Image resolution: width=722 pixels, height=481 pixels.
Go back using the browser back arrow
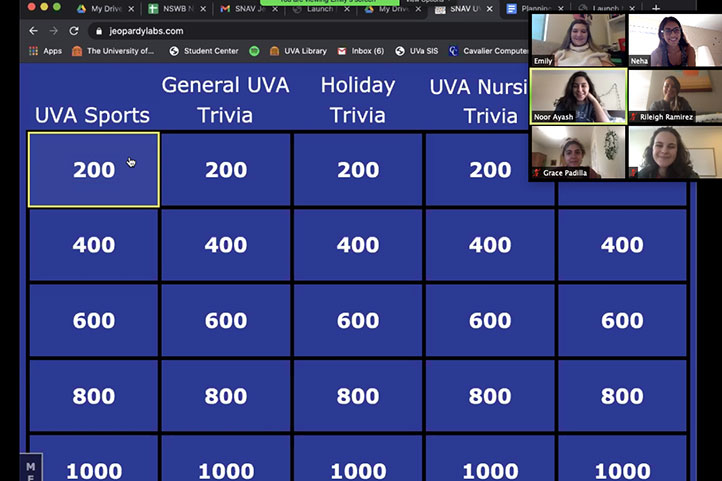pos(33,31)
